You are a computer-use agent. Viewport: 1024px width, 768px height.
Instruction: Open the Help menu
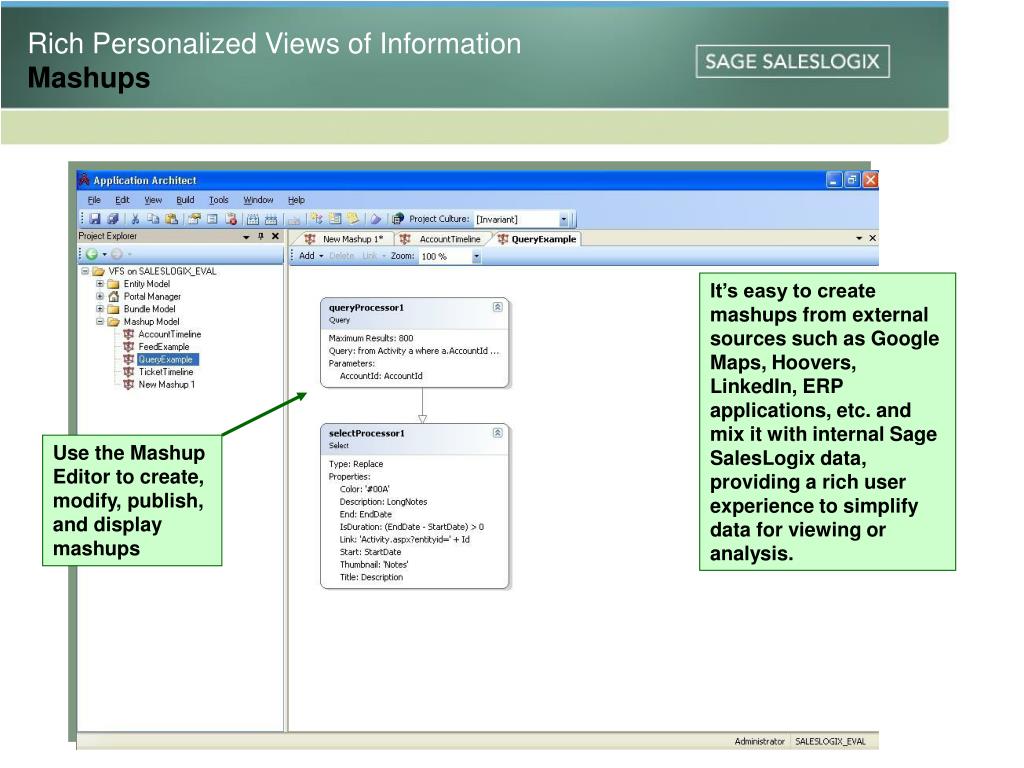pos(296,200)
